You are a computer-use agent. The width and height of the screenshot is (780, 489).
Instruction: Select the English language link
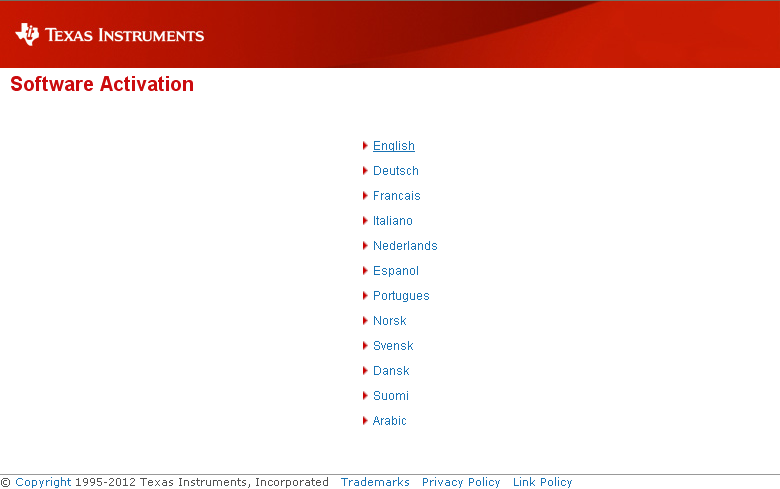tap(393, 146)
